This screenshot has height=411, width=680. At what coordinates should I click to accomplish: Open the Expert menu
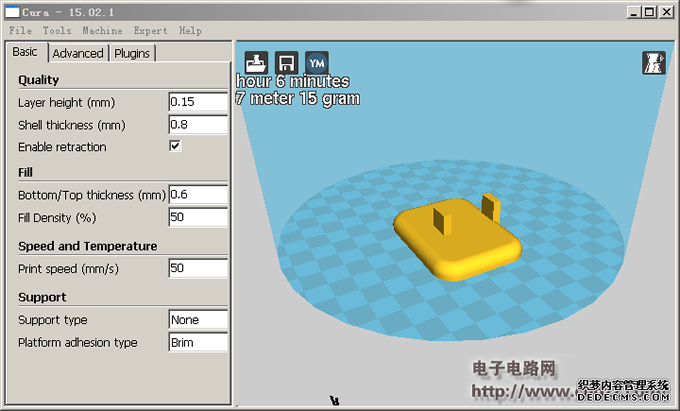click(150, 30)
